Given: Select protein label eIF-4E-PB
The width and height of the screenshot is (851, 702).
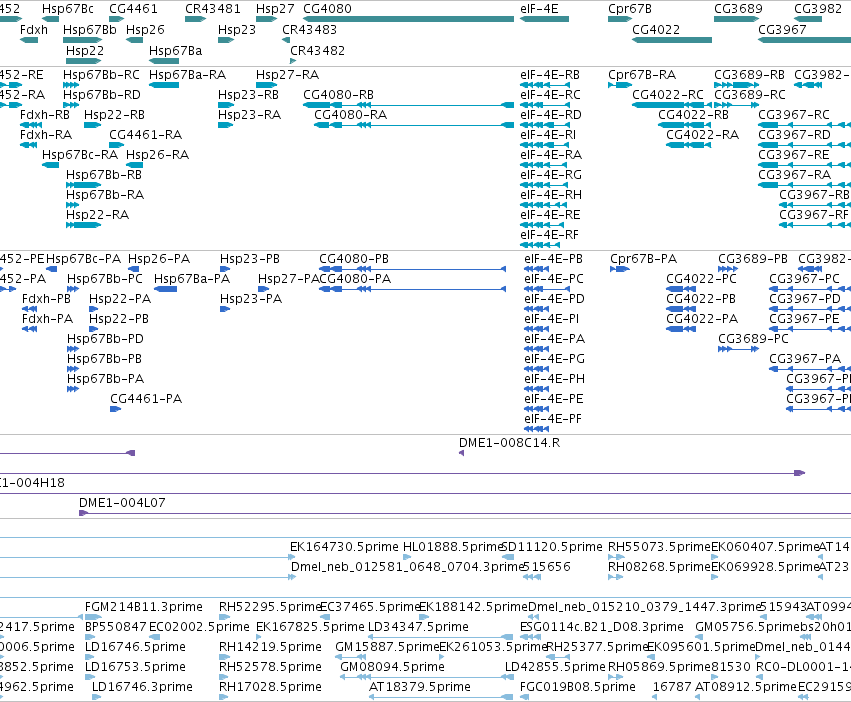Looking at the screenshot, I should click(x=554, y=259).
